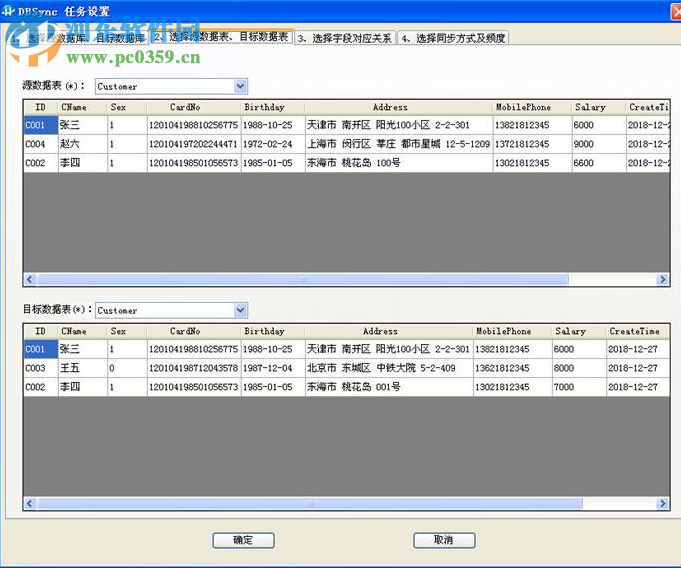Click target salary 8000 cell

[x=579, y=368]
